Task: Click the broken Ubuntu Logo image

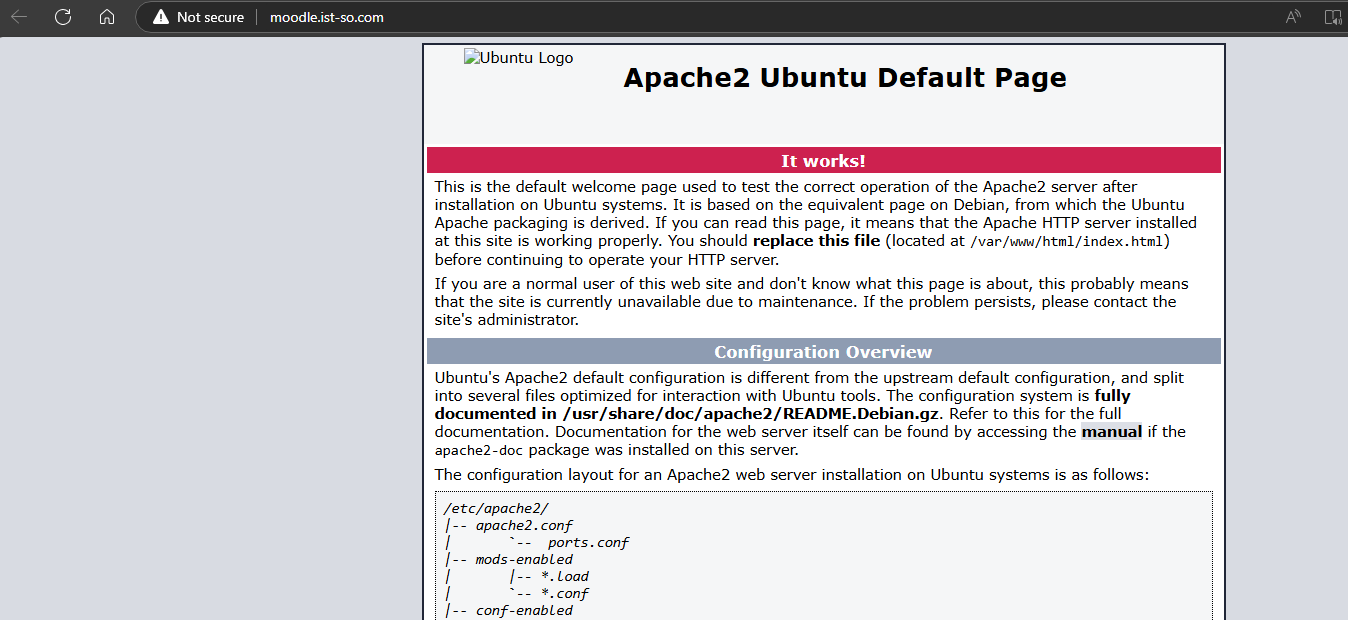Action: (x=518, y=58)
